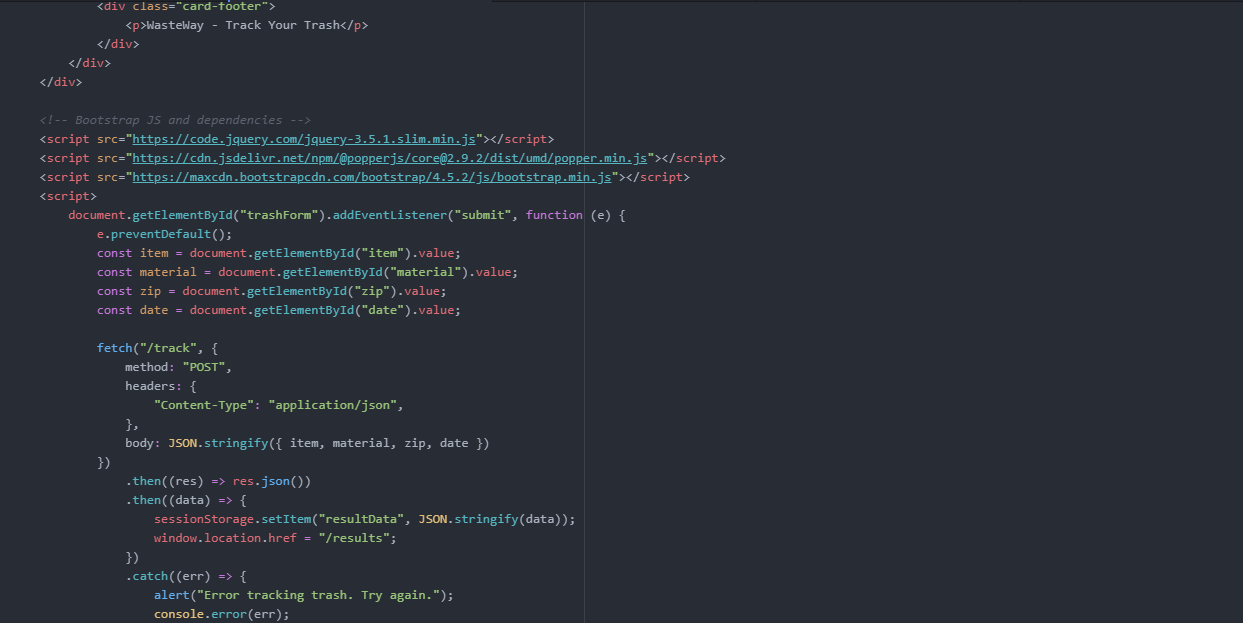Click the "application/json" string value
The height and width of the screenshot is (623, 1243).
tap(333, 405)
